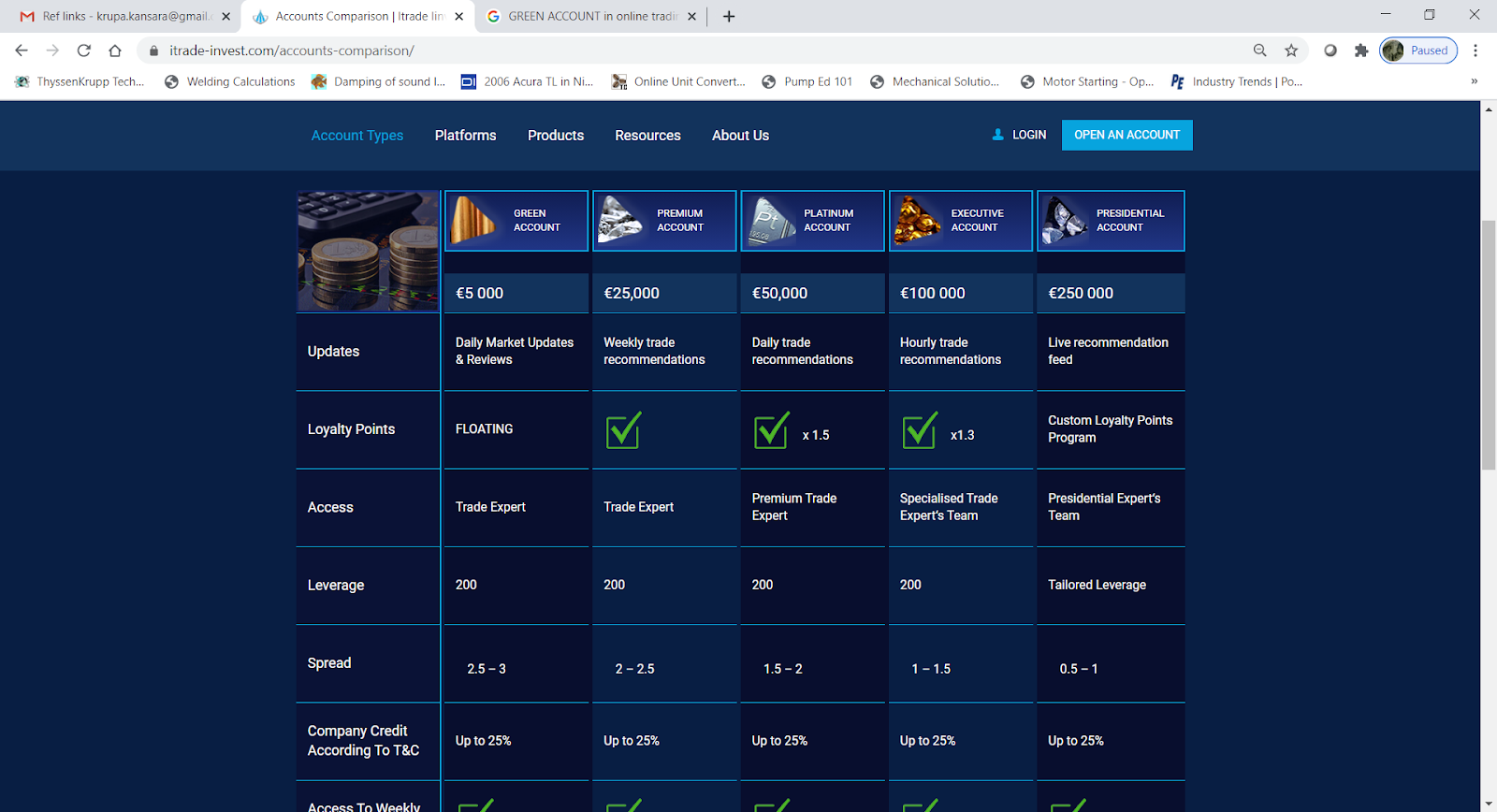Click the coins and calculator image
1497x812 pixels.
click(x=368, y=251)
